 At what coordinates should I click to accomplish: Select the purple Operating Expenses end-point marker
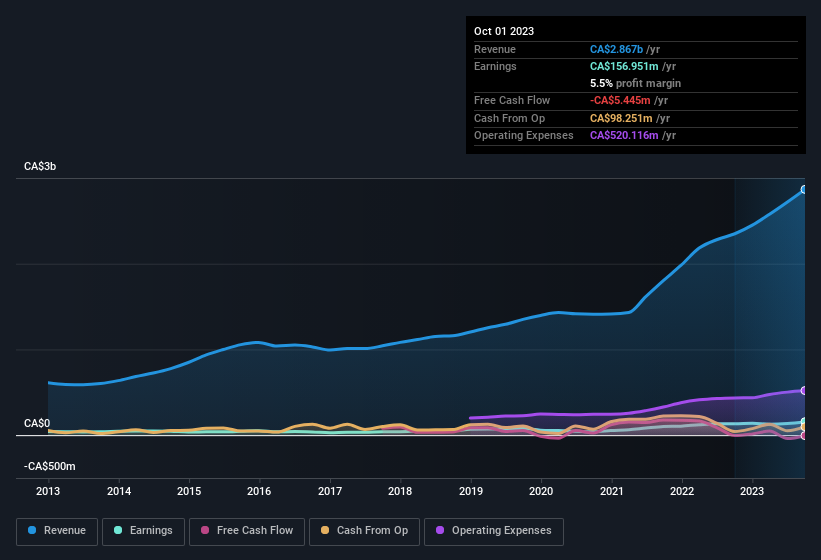click(x=804, y=390)
